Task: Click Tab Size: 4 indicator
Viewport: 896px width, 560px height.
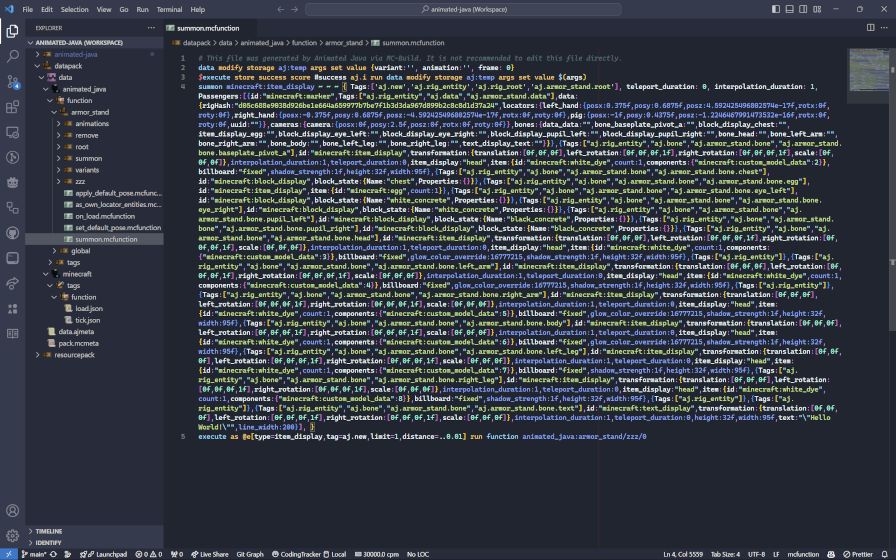Action: coord(725,554)
